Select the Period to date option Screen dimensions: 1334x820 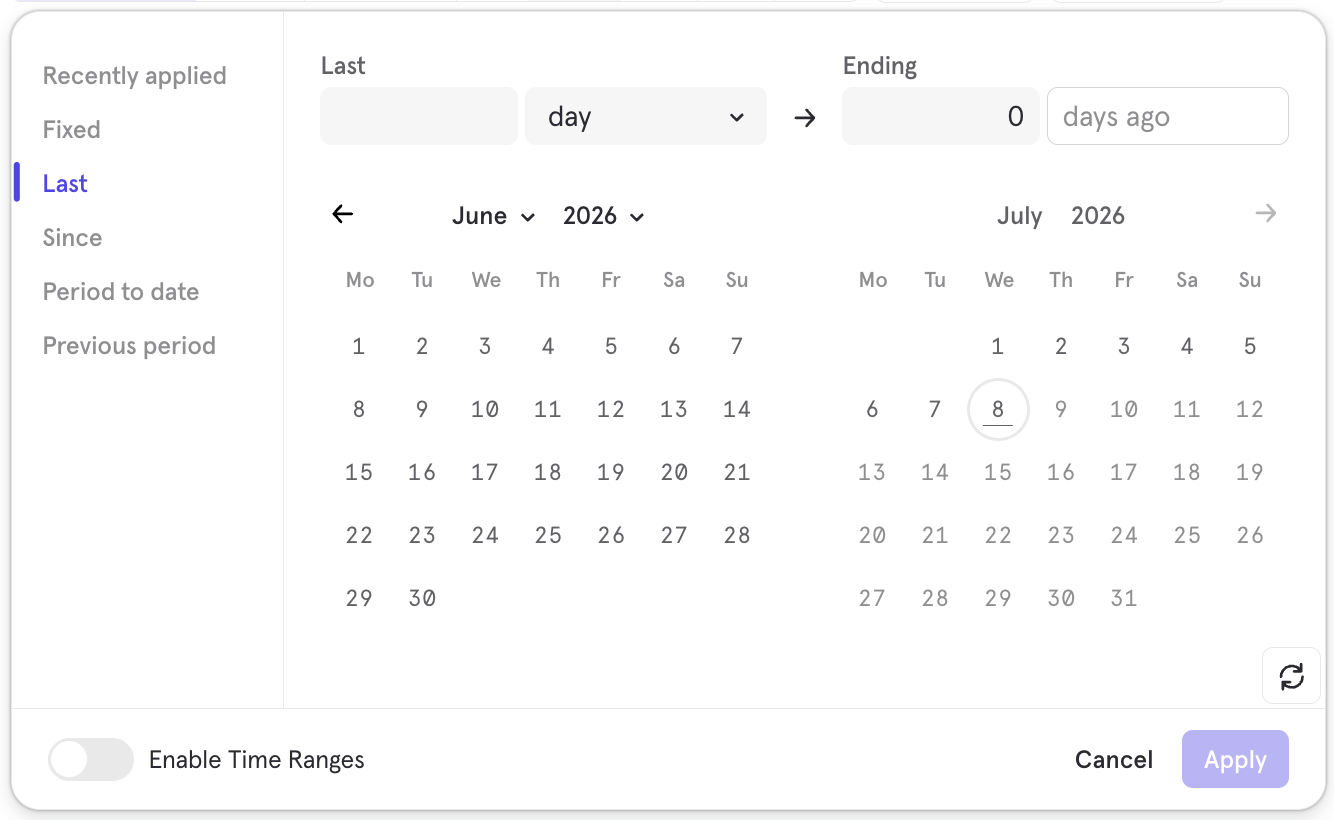(x=121, y=292)
